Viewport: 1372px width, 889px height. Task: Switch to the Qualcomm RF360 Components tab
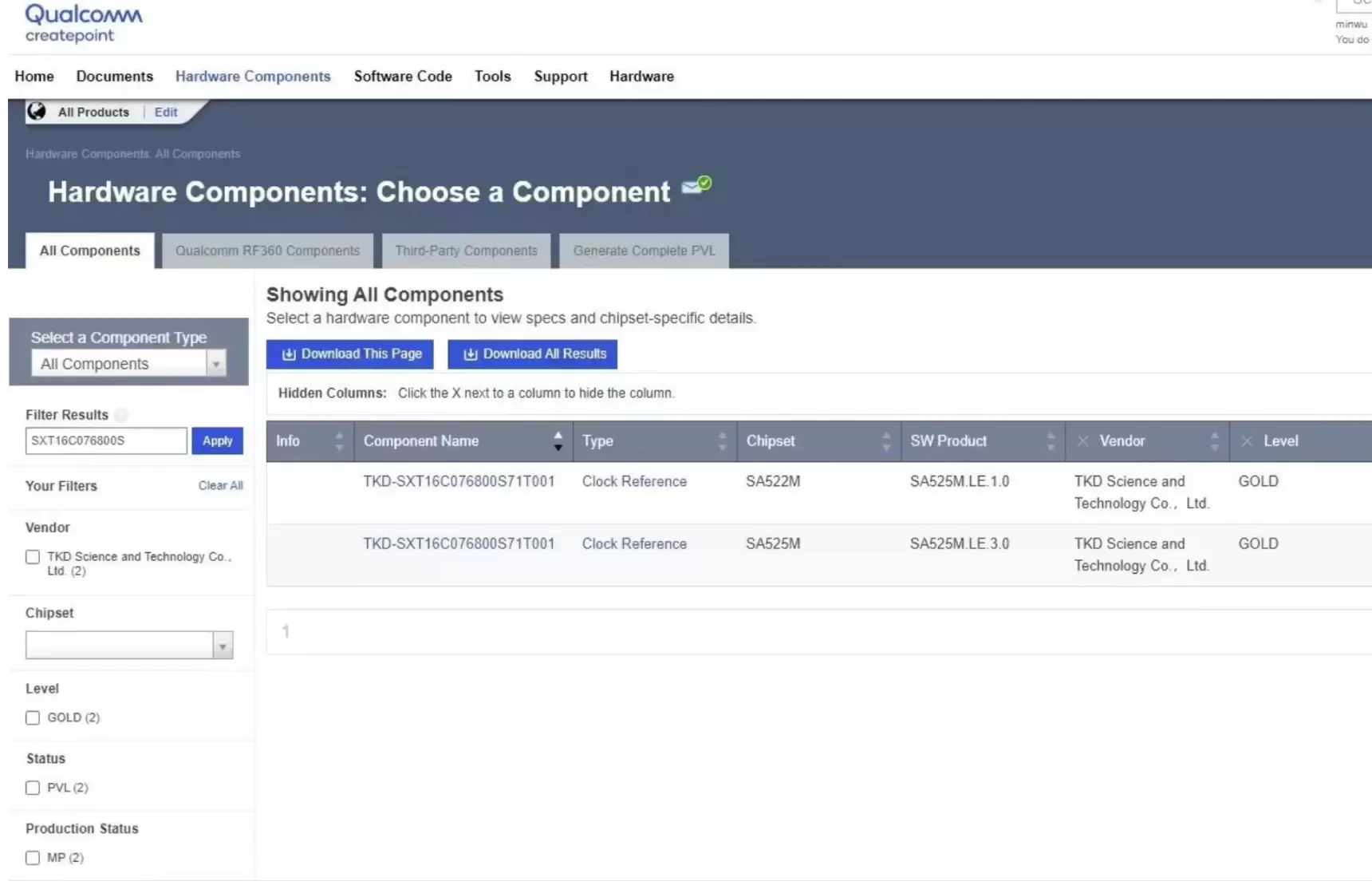tap(268, 251)
